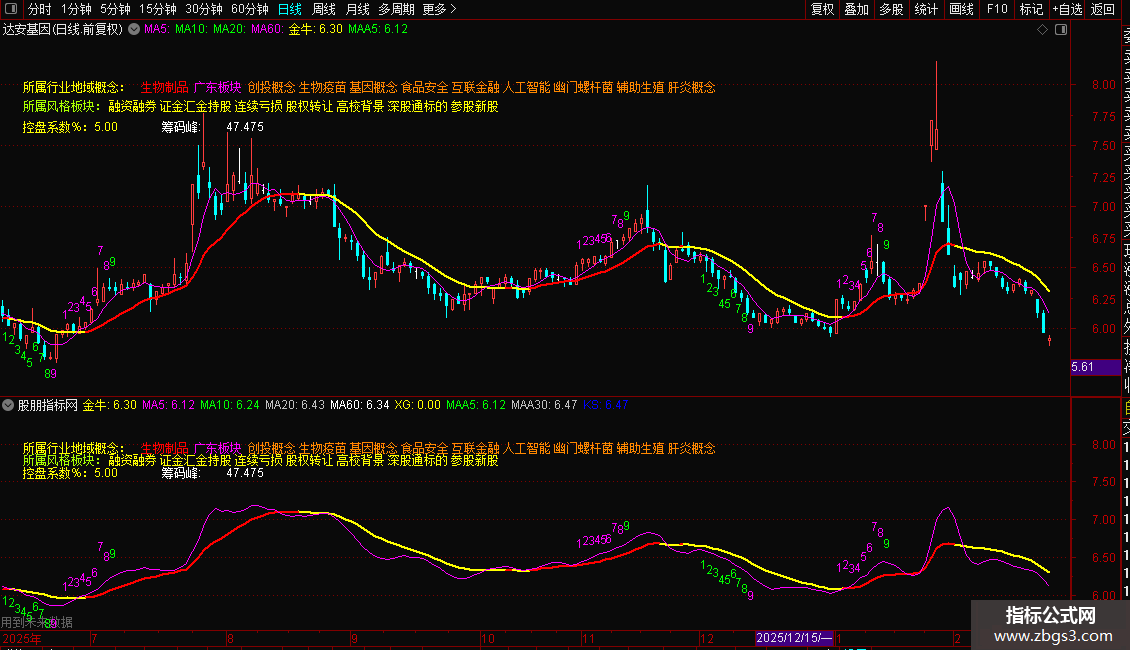The height and width of the screenshot is (650, 1130).
Task: Expand the 更多 periods menu
Action: tap(439, 9)
